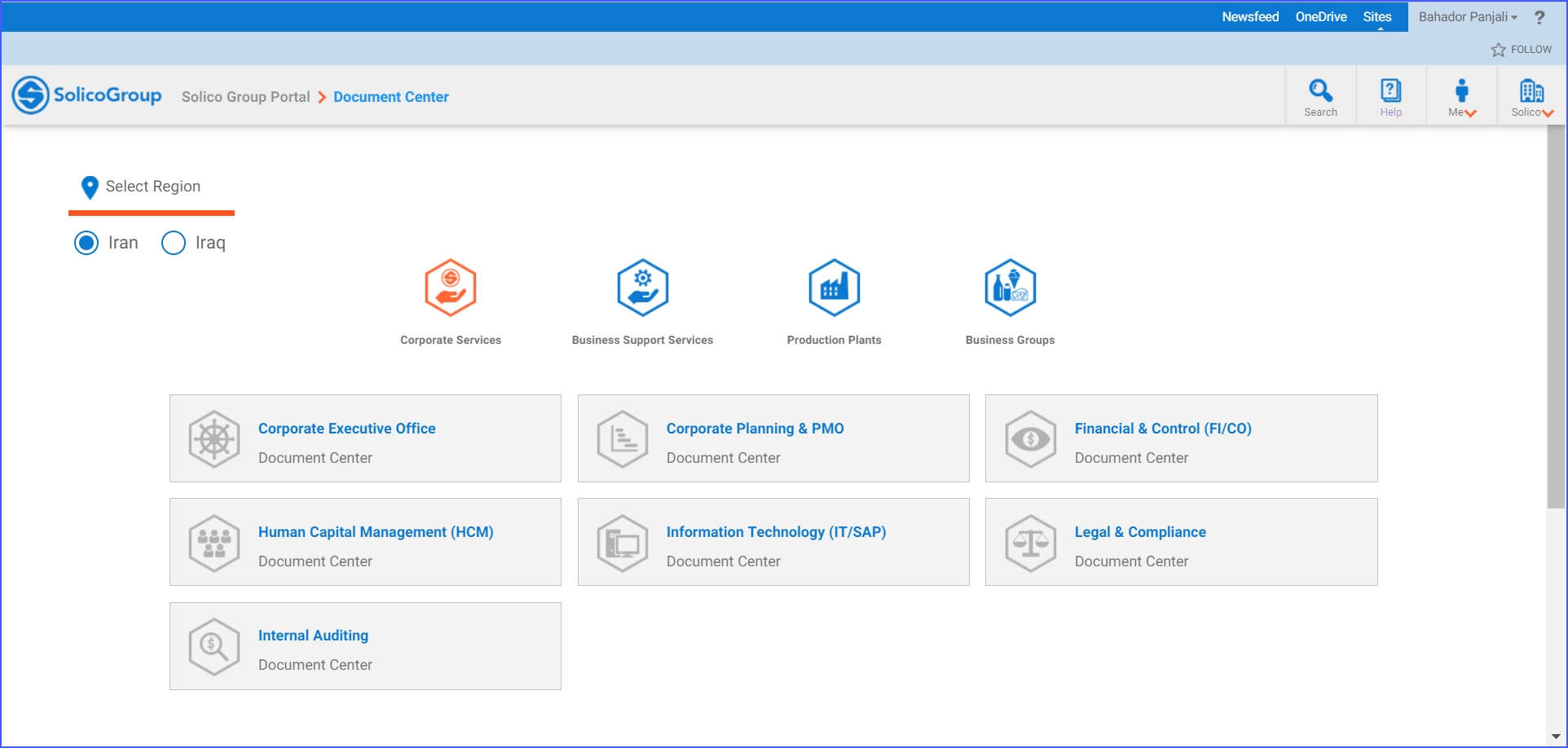Click the Business Groups label
The height and width of the screenshot is (748, 1568).
1011,340
